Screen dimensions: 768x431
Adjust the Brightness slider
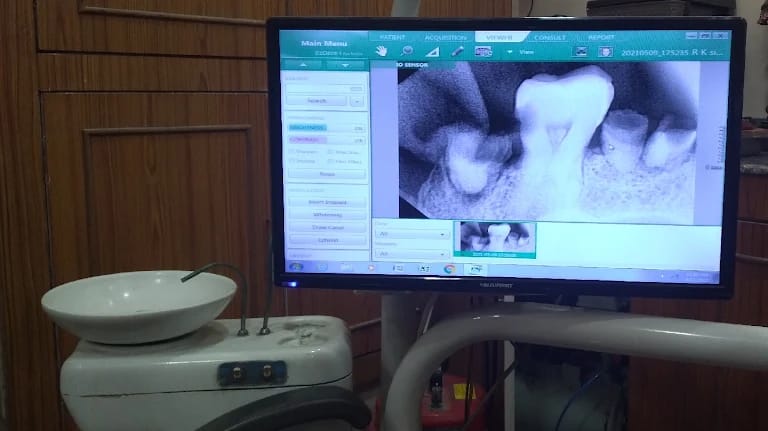click(x=326, y=128)
